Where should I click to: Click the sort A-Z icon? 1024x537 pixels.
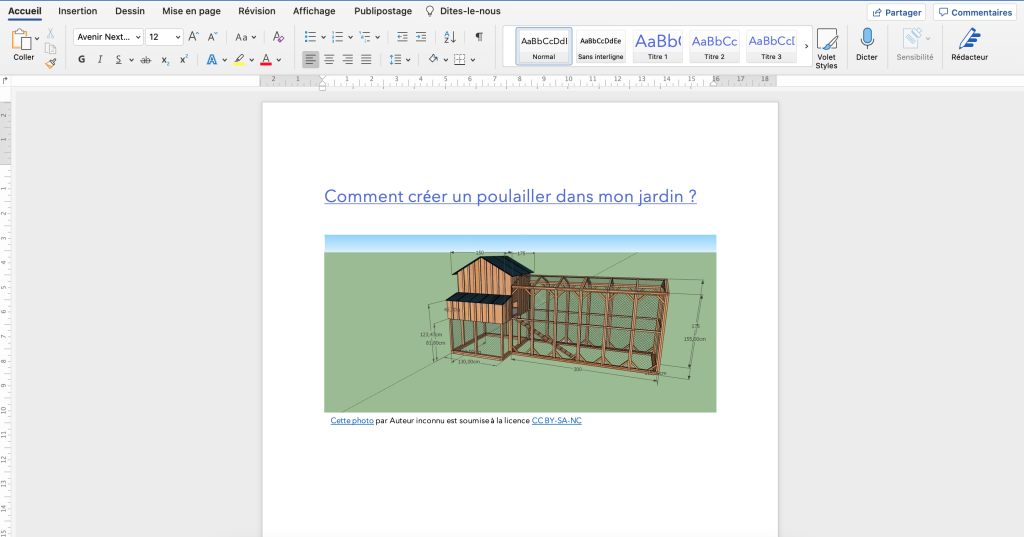point(450,37)
